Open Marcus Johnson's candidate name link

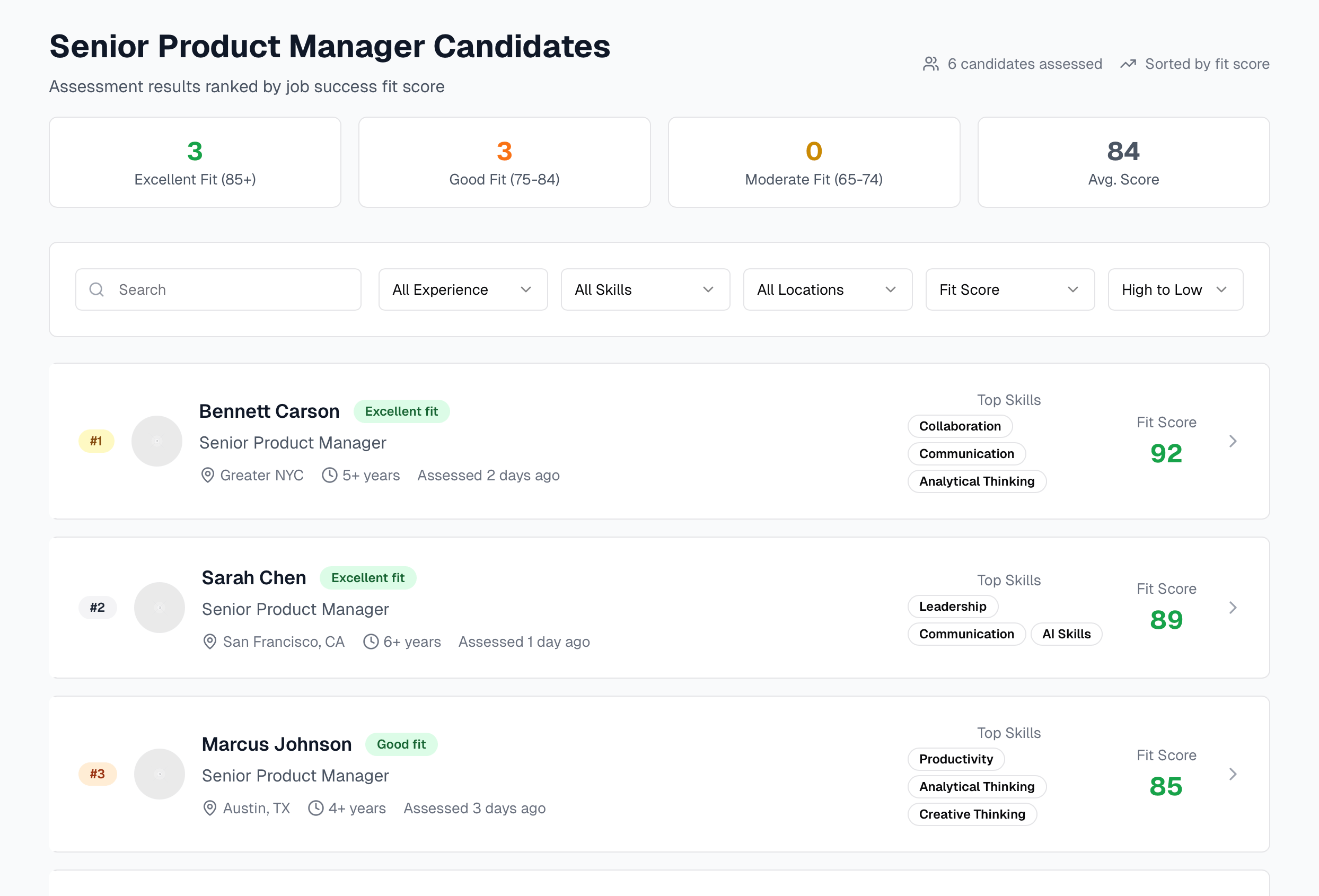click(276, 744)
